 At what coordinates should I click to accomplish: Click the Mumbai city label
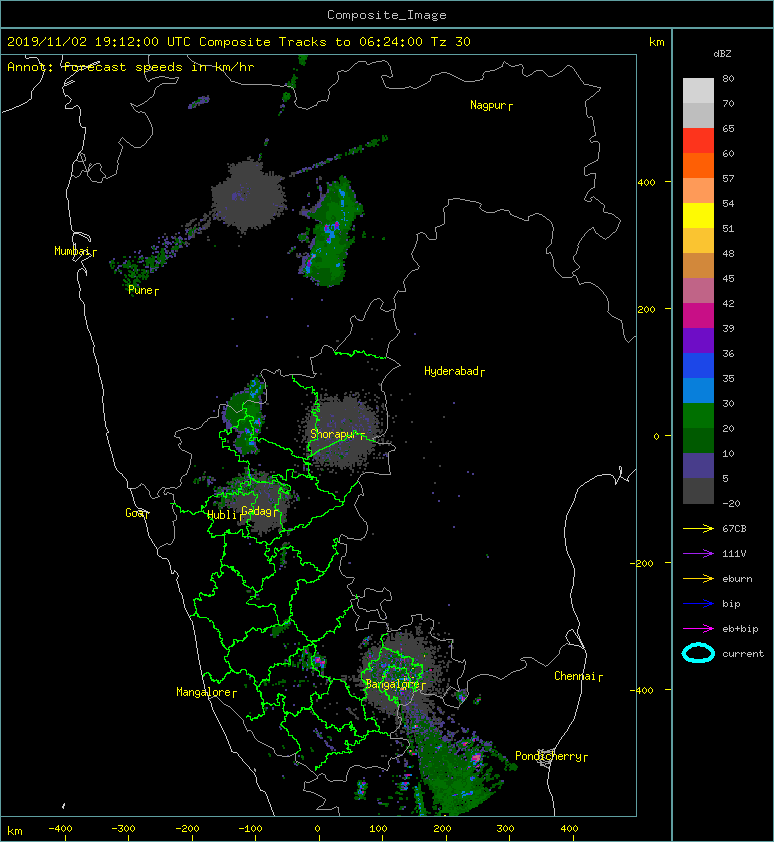click(71, 251)
